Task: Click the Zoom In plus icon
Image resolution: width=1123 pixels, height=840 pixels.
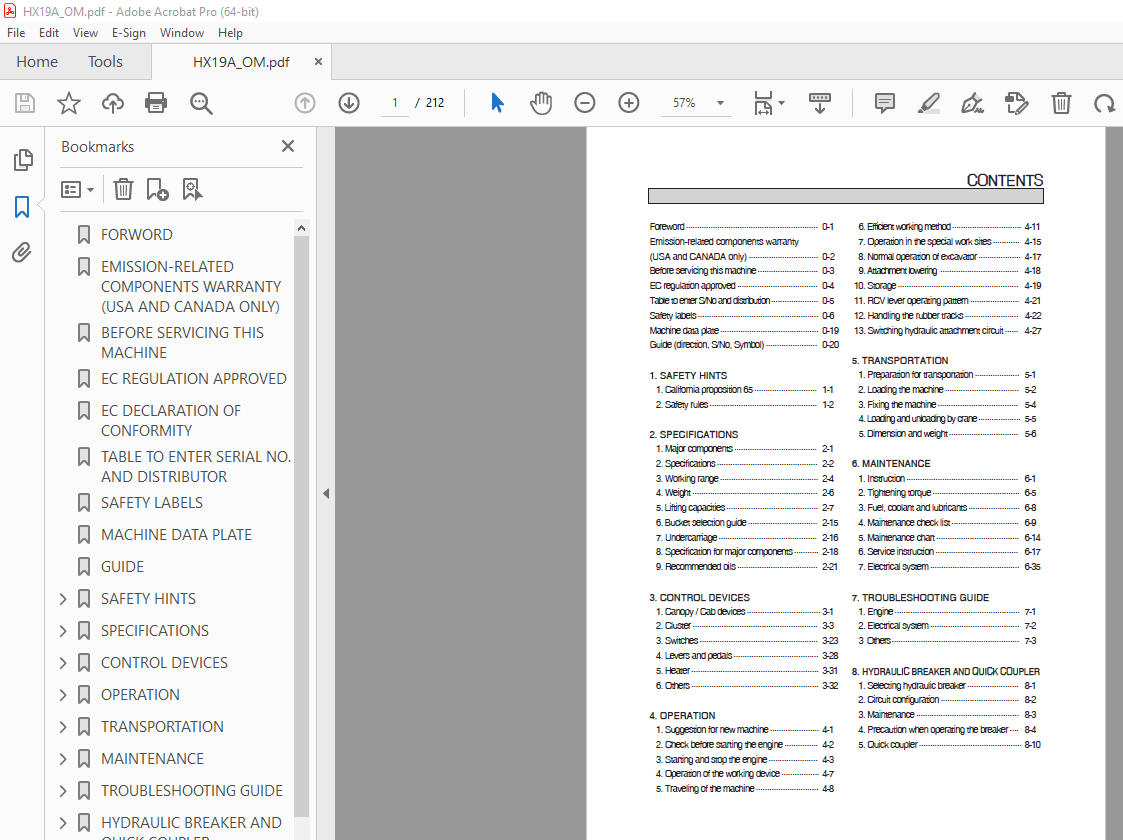Action: point(628,103)
